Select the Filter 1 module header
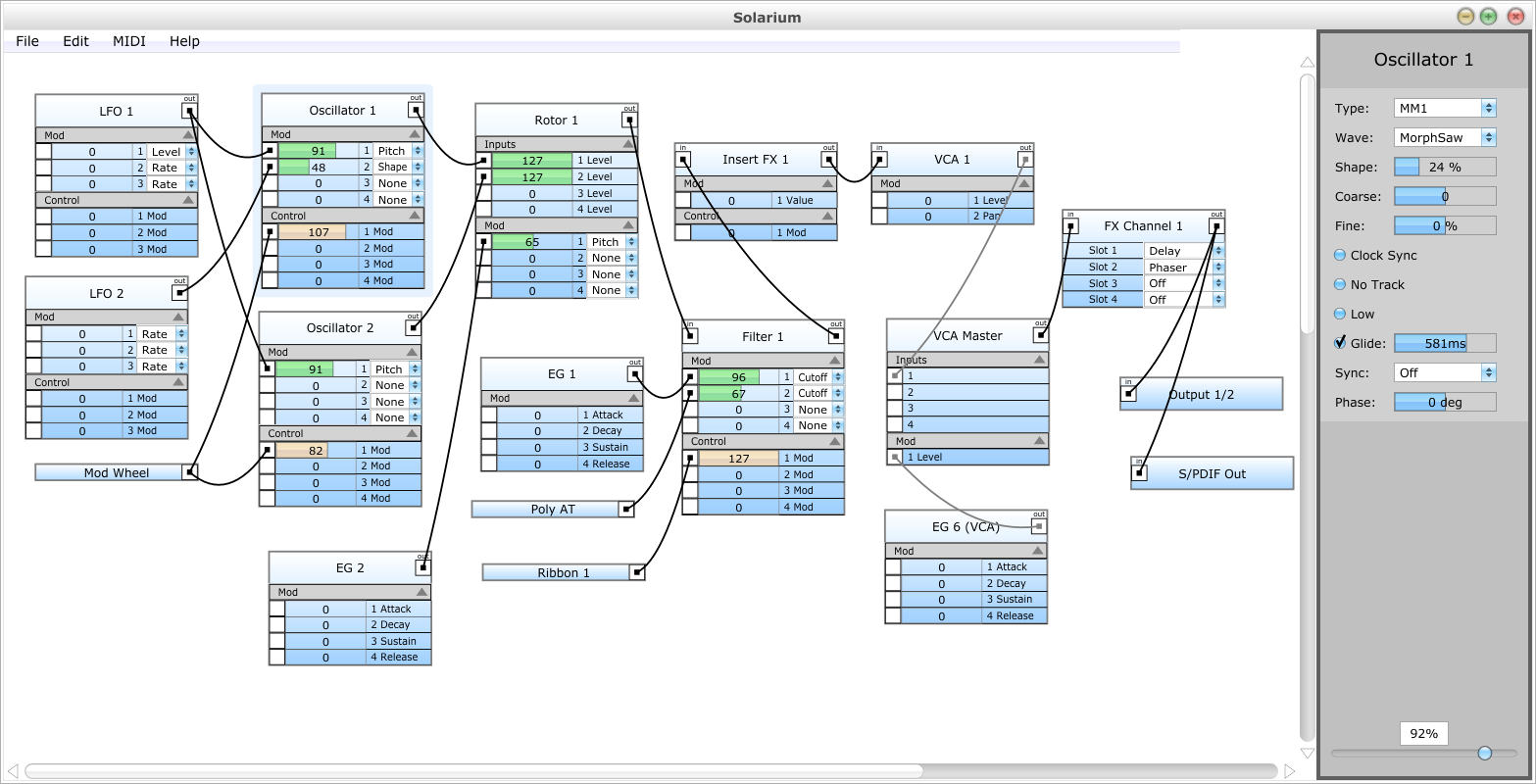Image resolution: width=1536 pixels, height=784 pixels. [763, 336]
